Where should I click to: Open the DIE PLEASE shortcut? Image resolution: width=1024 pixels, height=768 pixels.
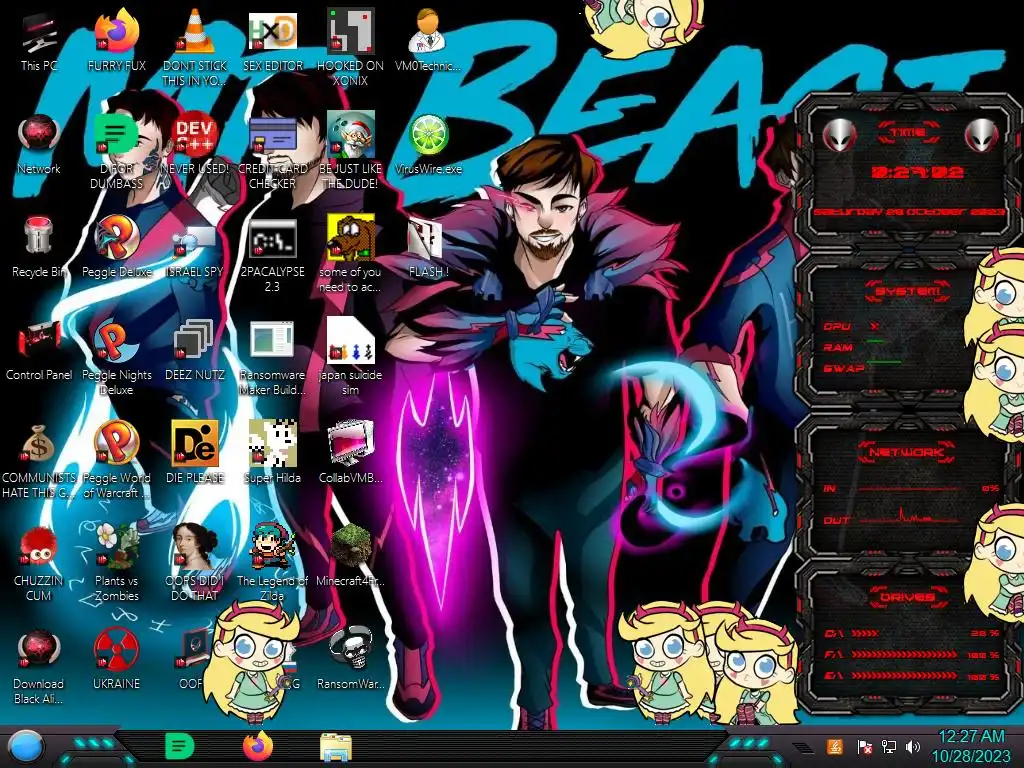point(195,453)
